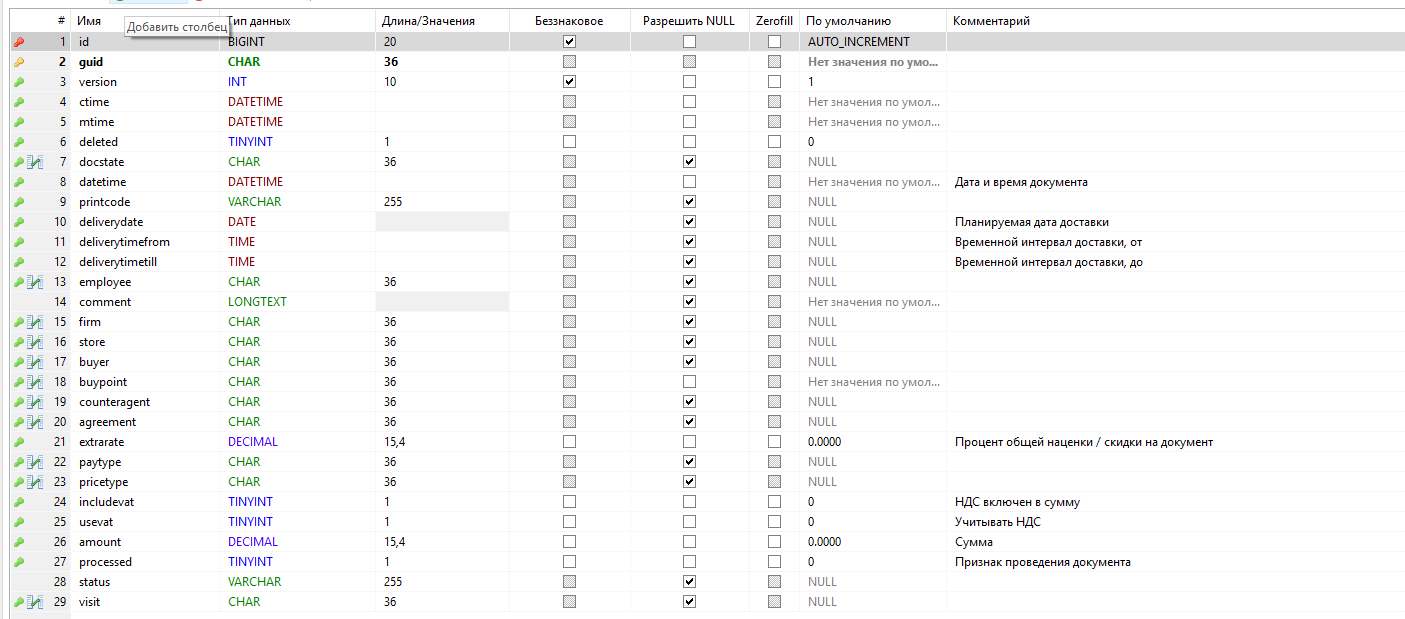Click the green index icon on amount row
Screen dimensions: 1405x619
click(x=18, y=542)
